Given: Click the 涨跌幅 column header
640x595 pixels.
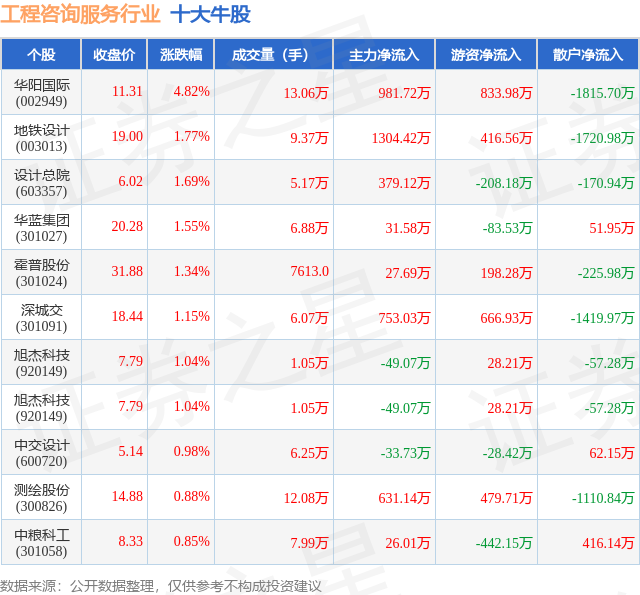Looking at the screenshot, I should click(181, 54).
